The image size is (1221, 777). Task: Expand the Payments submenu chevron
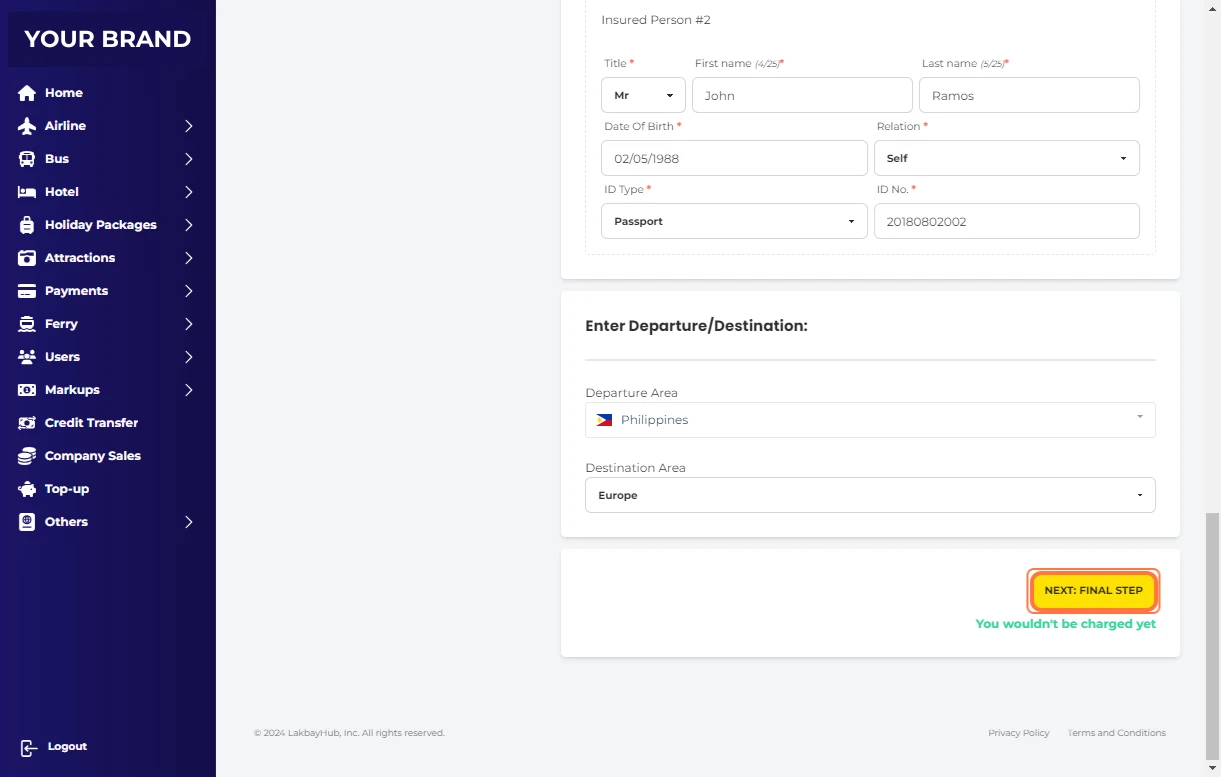pos(188,291)
